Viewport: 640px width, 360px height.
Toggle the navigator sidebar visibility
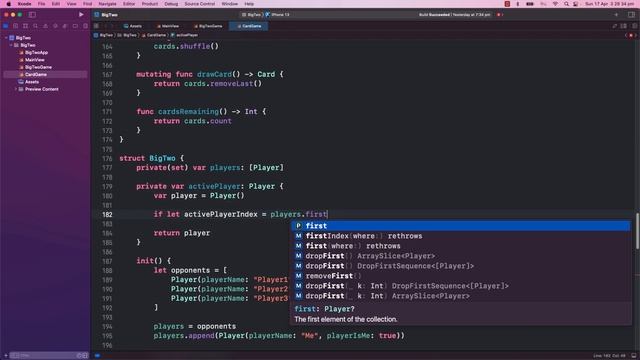click(32, 15)
